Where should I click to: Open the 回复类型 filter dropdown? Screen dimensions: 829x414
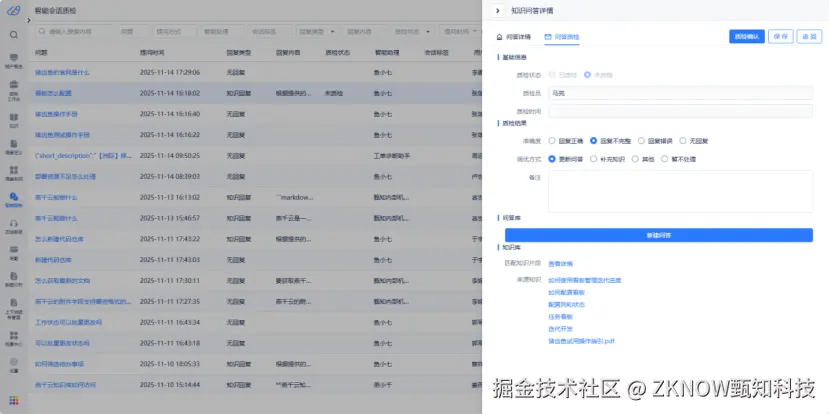point(317,32)
